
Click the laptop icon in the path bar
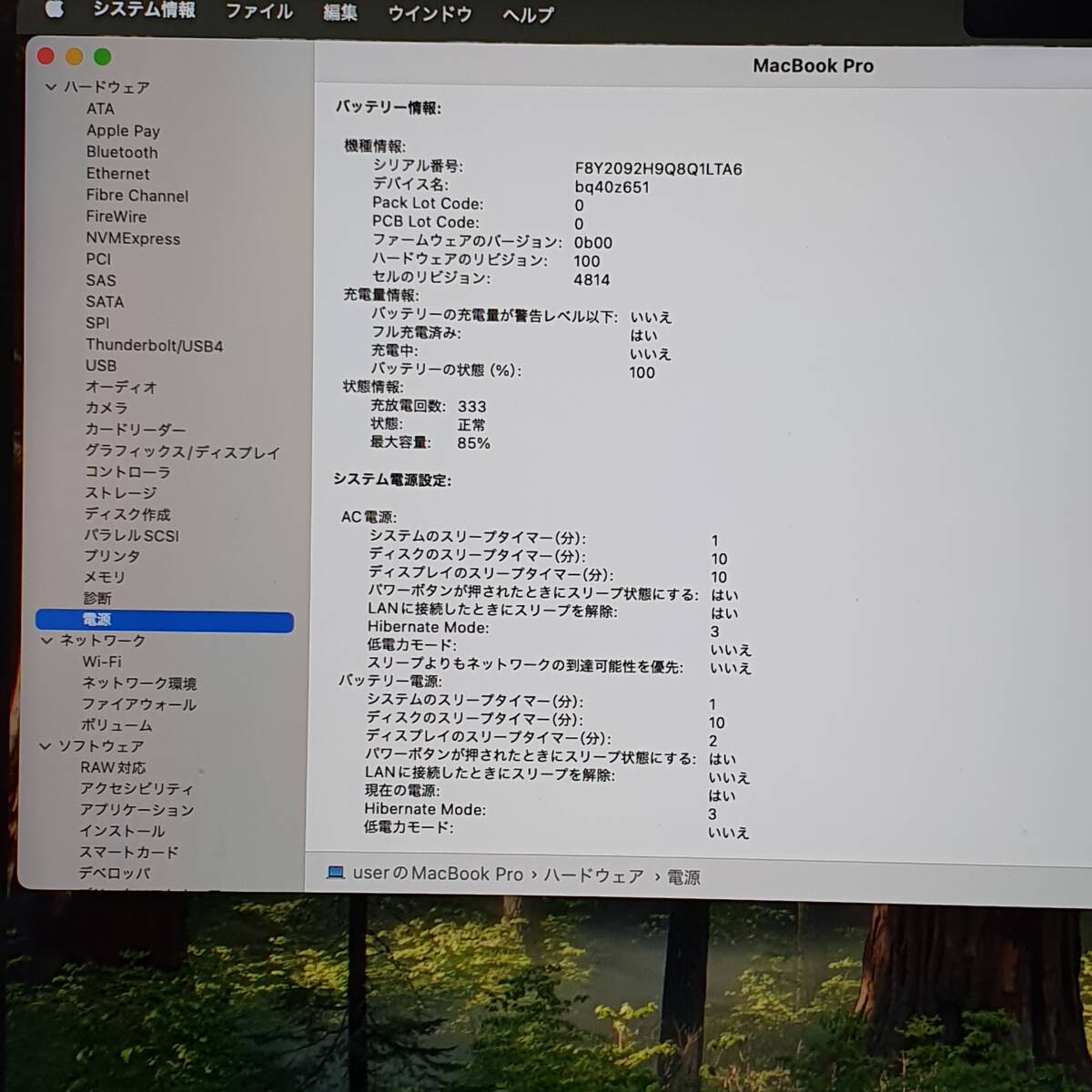tap(336, 873)
